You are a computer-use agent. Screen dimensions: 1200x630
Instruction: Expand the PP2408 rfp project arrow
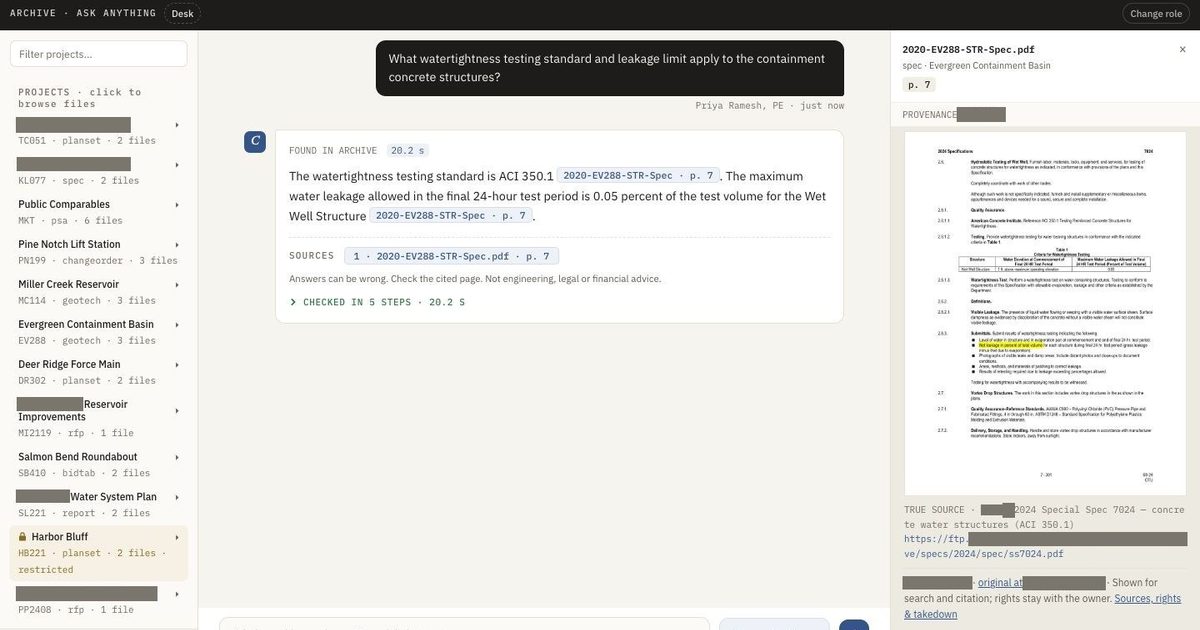(177, 595)
